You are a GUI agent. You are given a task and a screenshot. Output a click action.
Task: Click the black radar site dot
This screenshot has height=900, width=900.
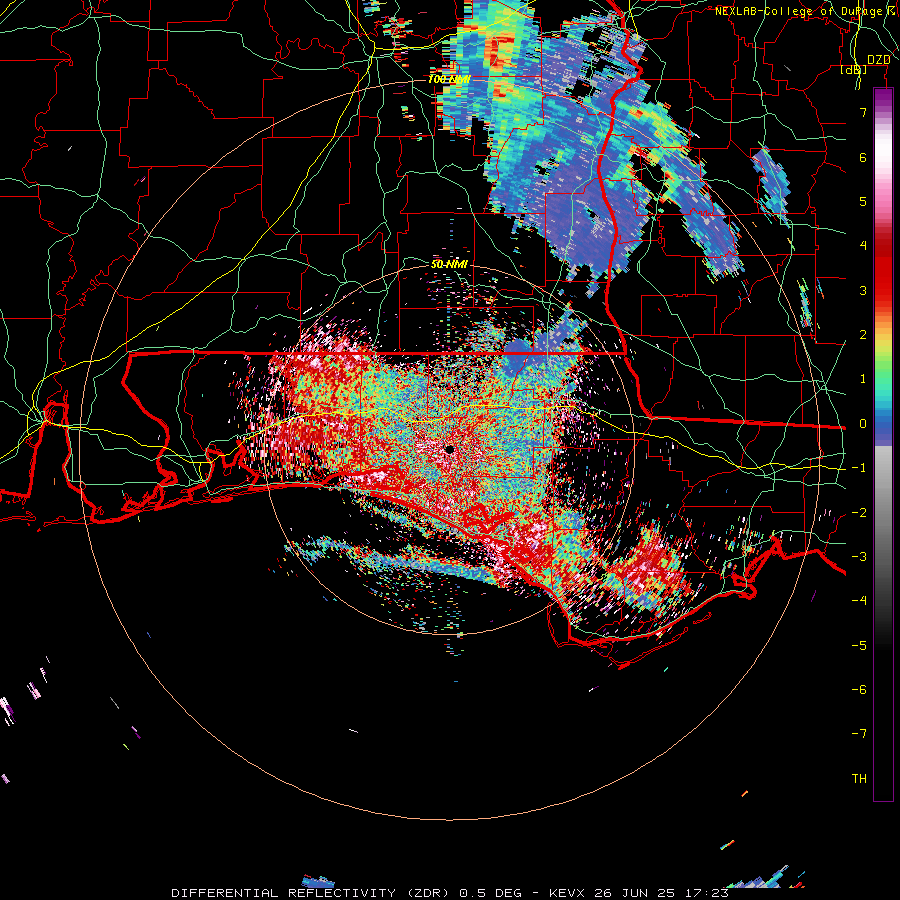449,449
